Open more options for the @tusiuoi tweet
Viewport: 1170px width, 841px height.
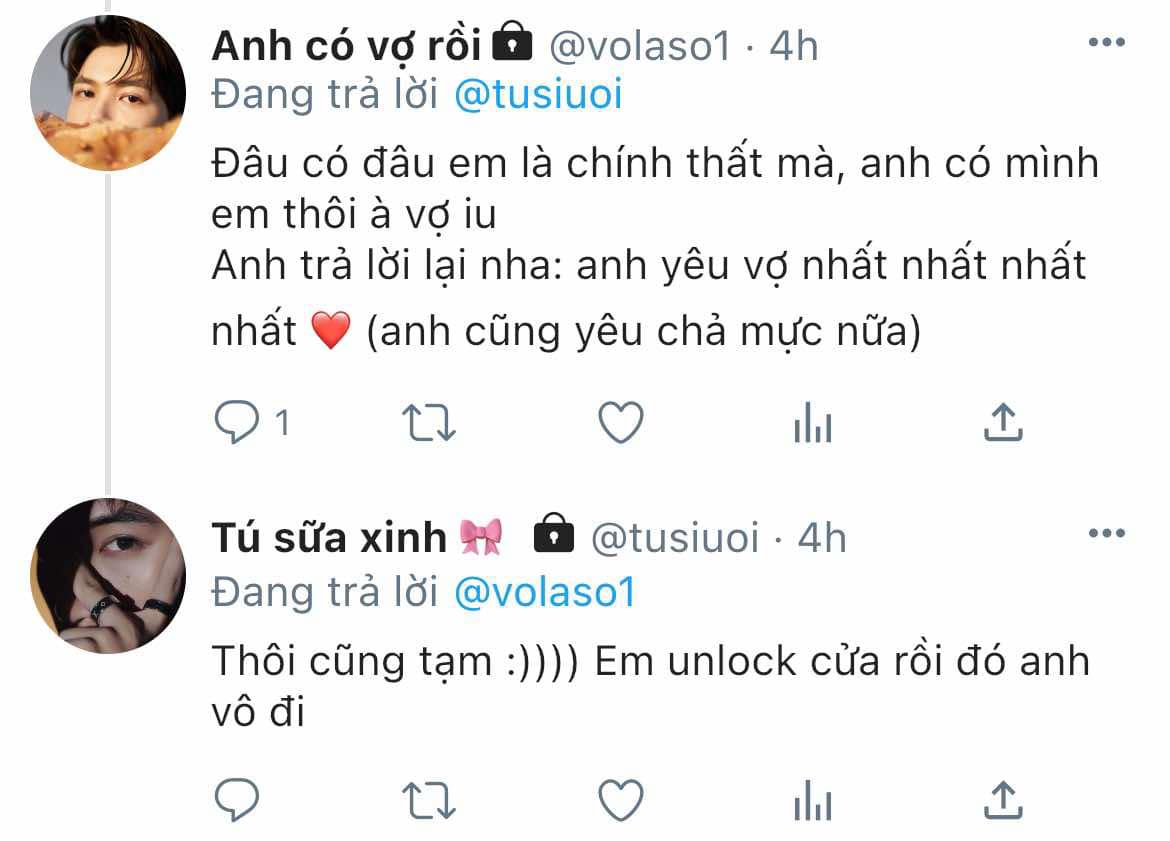1107,534
